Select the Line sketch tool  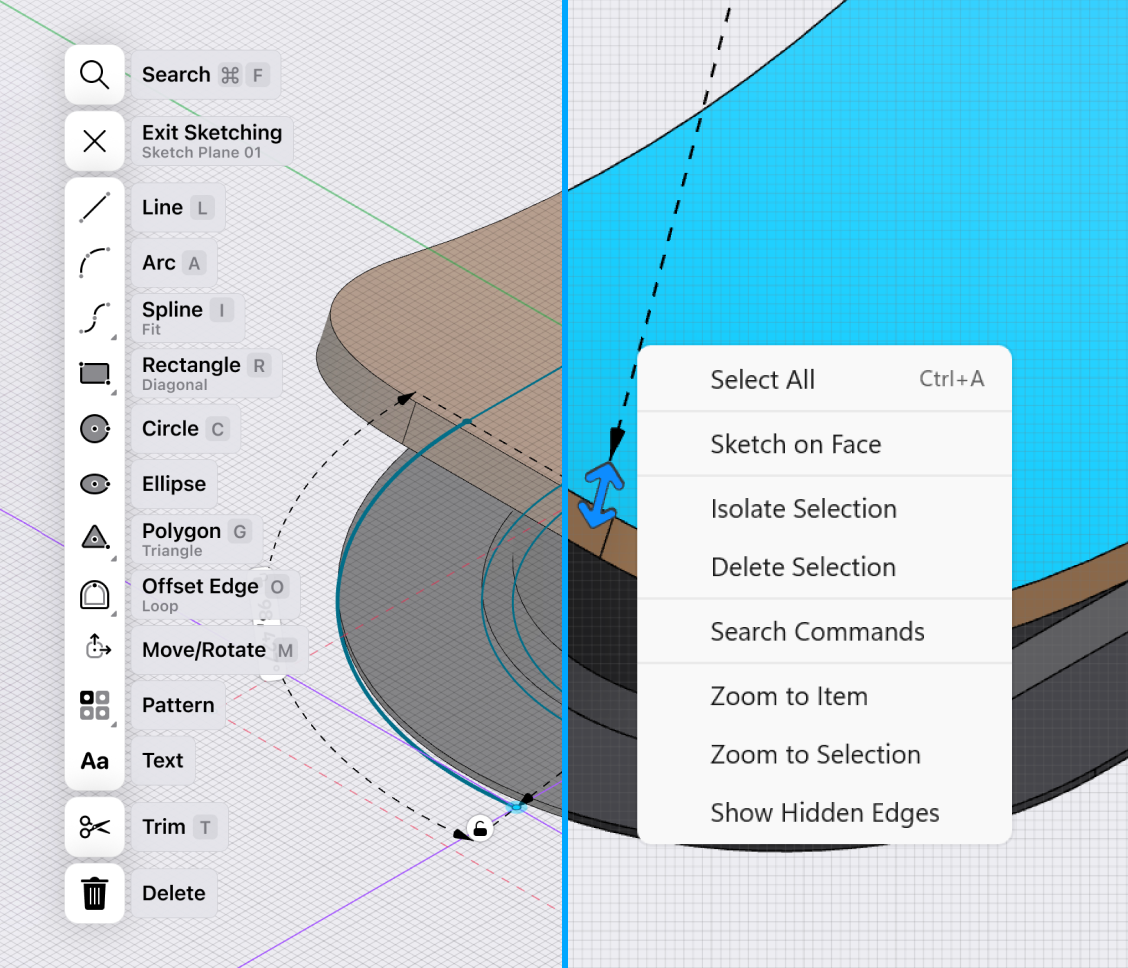point(95,207)
